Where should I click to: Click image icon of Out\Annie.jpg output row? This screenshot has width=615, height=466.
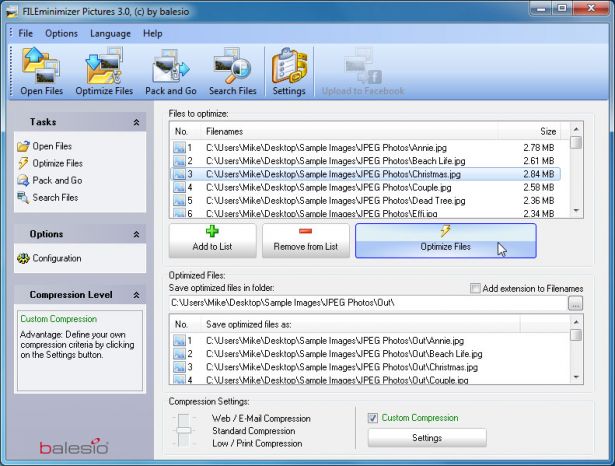(179, 341)
